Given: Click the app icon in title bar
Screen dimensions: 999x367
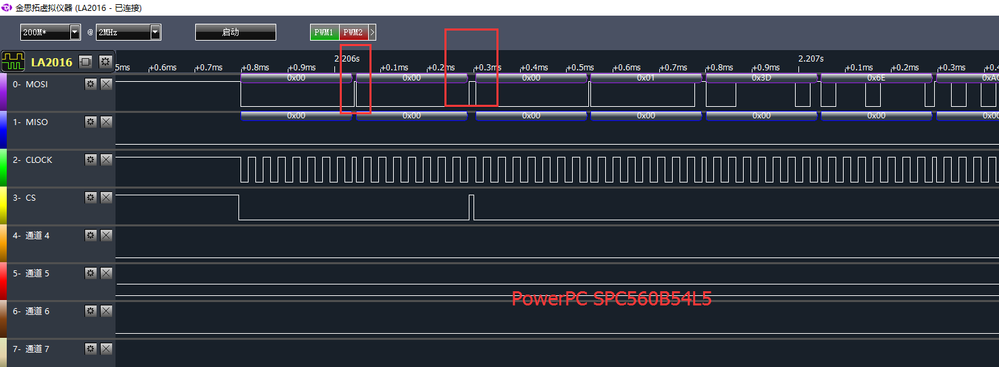Looking at the screenshot, I should 7,8.
